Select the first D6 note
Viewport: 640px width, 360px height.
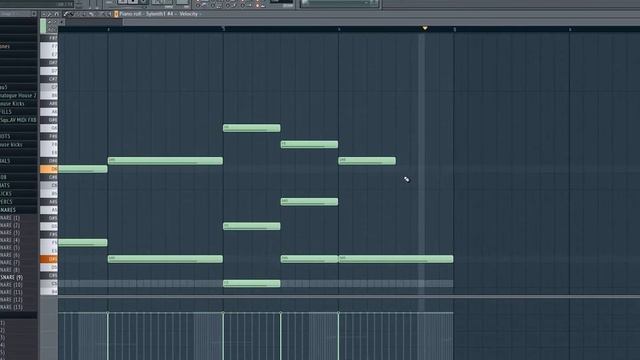(x=82, y=169)
